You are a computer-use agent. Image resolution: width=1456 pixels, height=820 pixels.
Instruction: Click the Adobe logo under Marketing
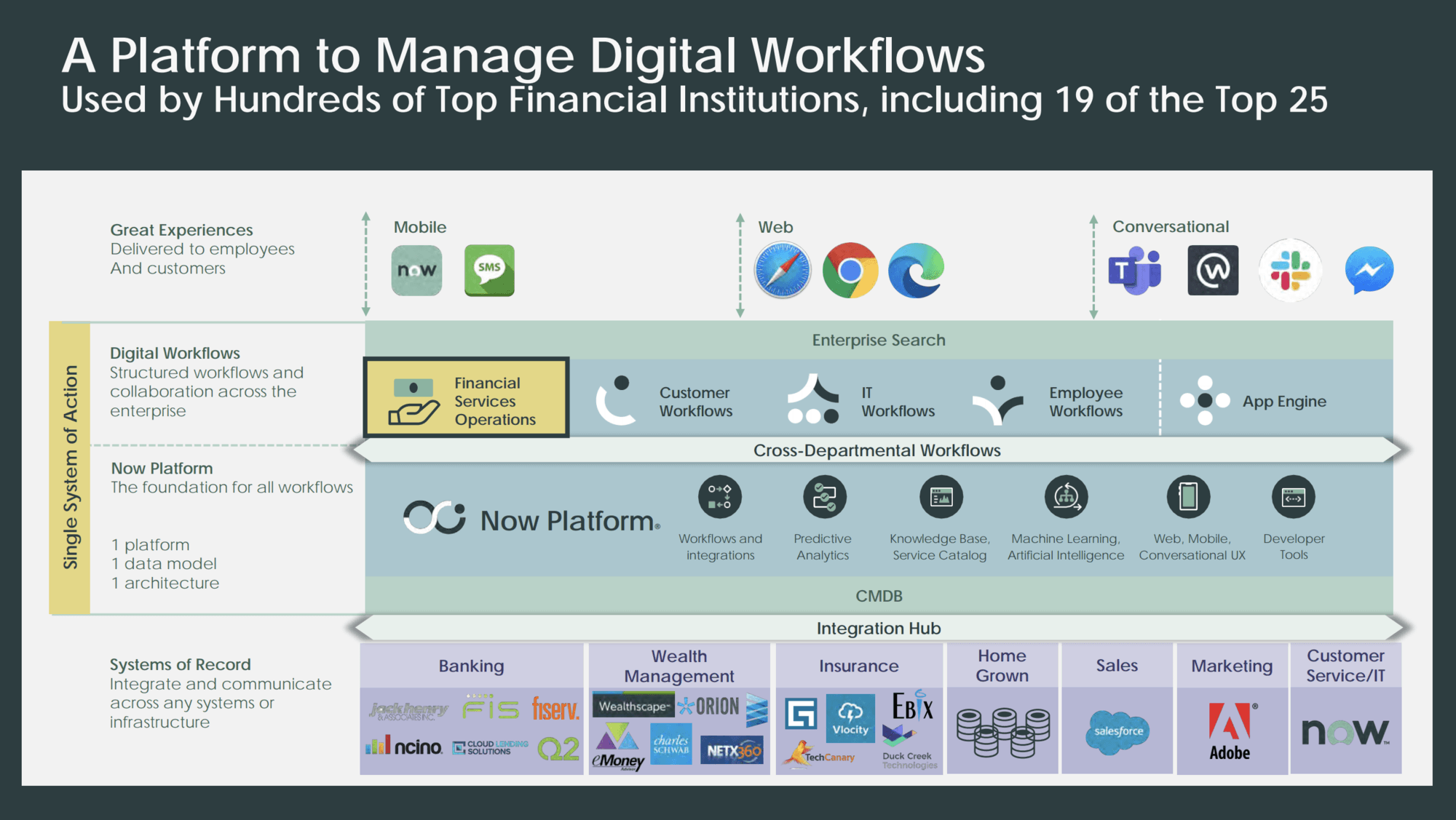pyautogui.click(x=1231, y=731)
